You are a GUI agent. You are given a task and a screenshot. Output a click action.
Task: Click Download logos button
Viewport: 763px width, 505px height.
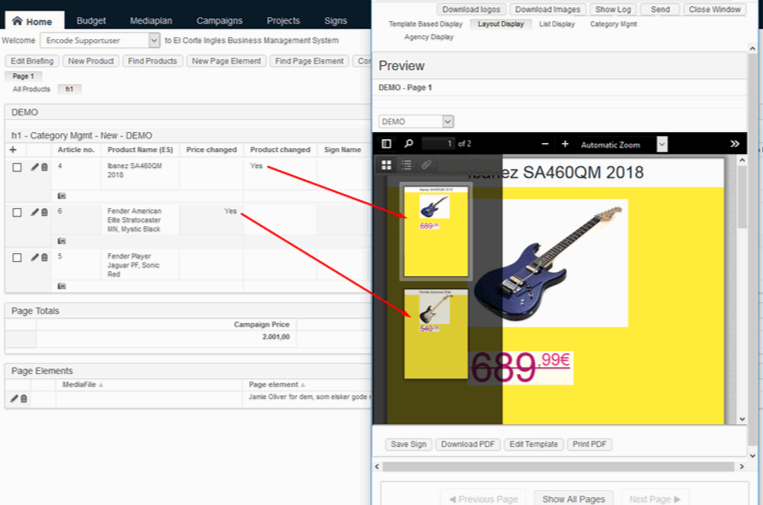click(472, 9)
